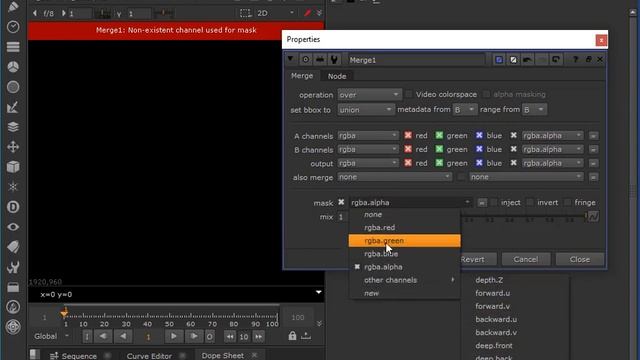Enable the invert checkbox

tap(530, 202)
